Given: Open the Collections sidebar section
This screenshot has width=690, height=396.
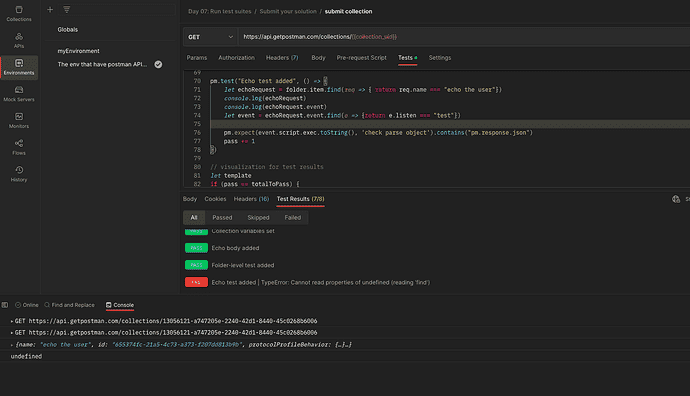Looking at the screenshot, I should click(19, 14).
